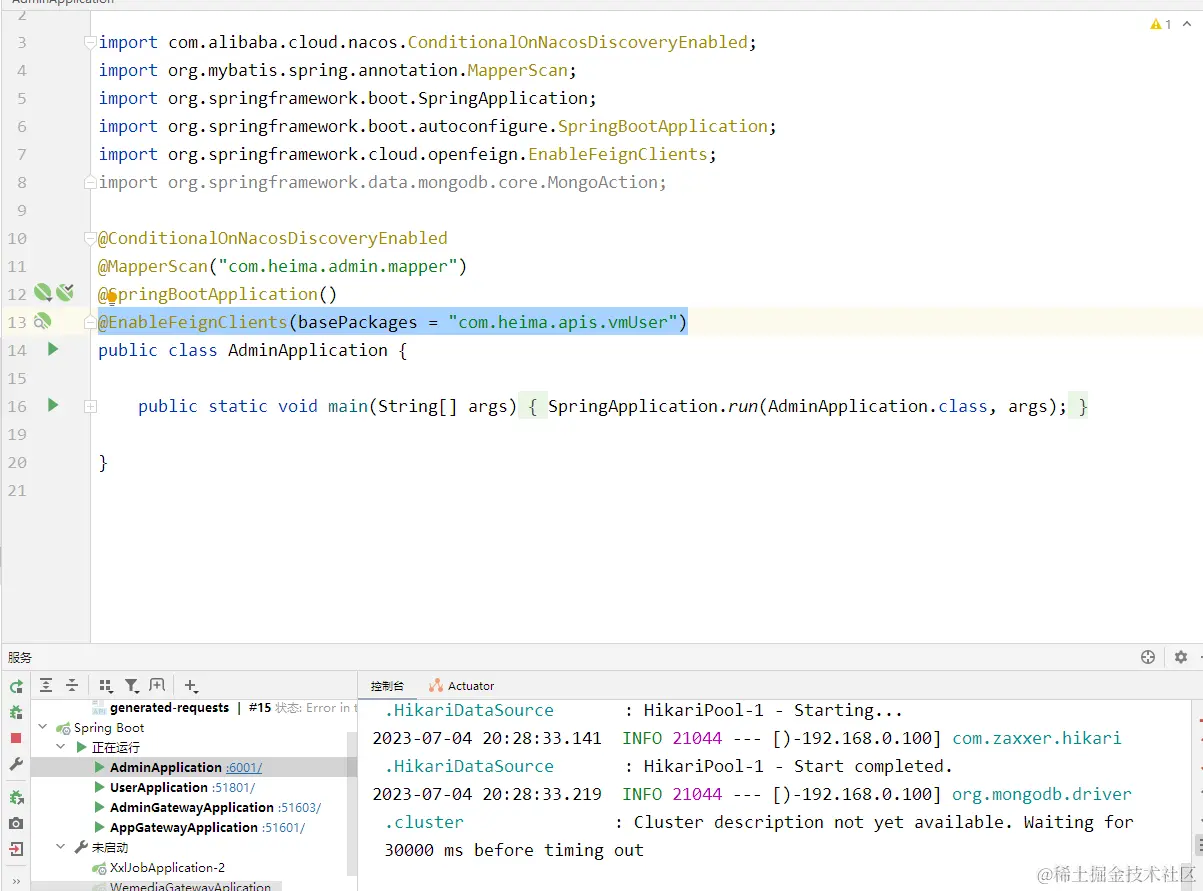Open the :51601/ port link
Image resolution: width=1203 pixels, height=891 pixels.
(284, 828)
